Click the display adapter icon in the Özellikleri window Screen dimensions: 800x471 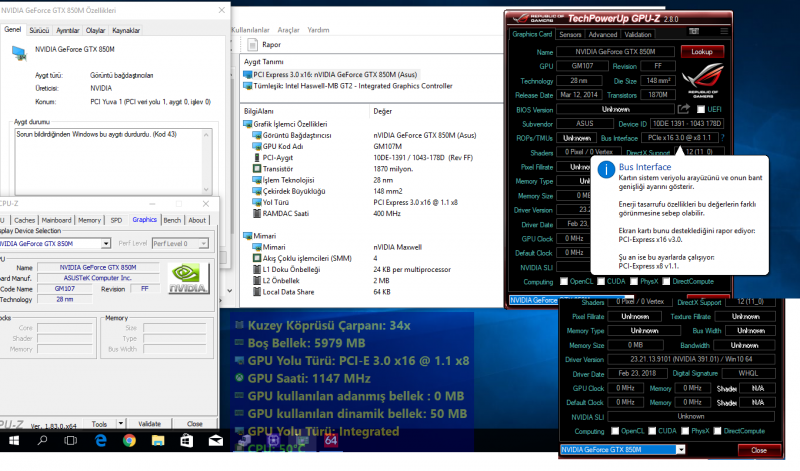click(19, 53)
